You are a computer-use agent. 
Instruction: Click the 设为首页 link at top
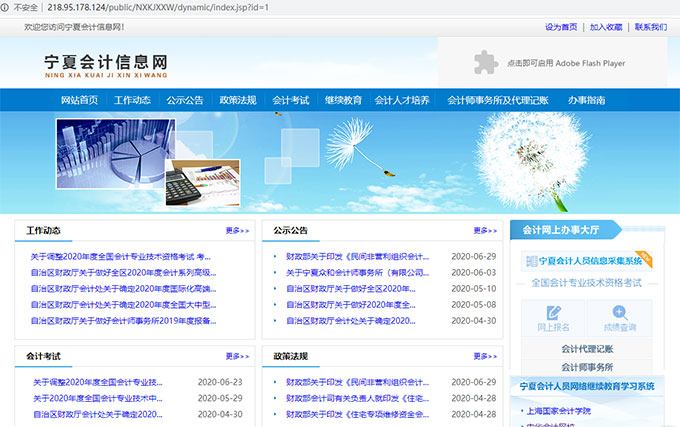click(561, 27)
